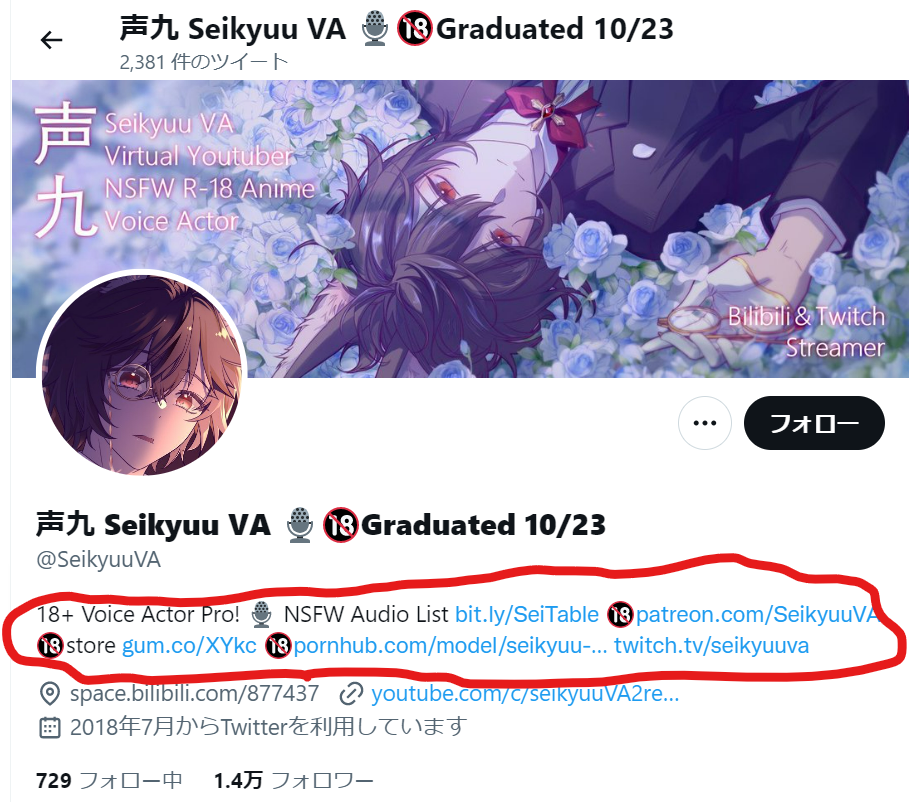Click the space.bilibili.com/877437 location text
Image resolution: width=912 pixels, height=802 pixels.
click(194, 693)
